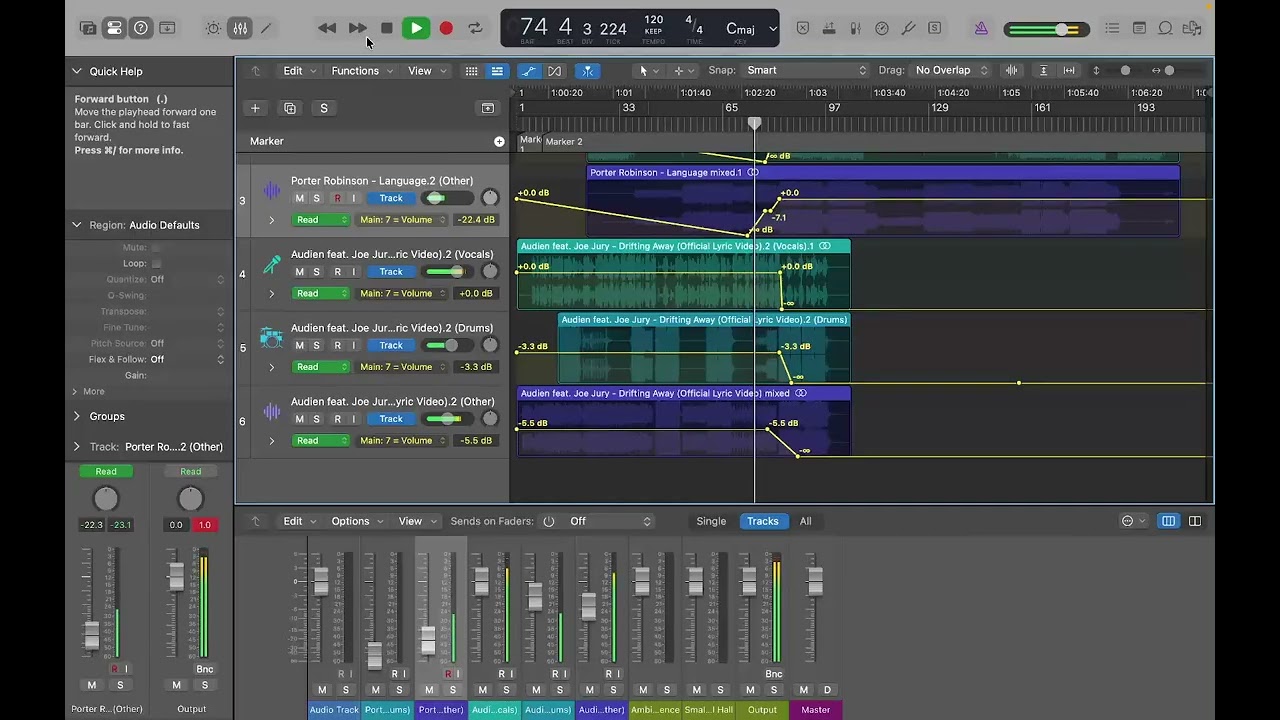The height and width of the screenshot is (720, 1280).
Task: Toggle input monitoring on Audien (Other) track 6
Action: pyautogui.click(x=353, y=419)
